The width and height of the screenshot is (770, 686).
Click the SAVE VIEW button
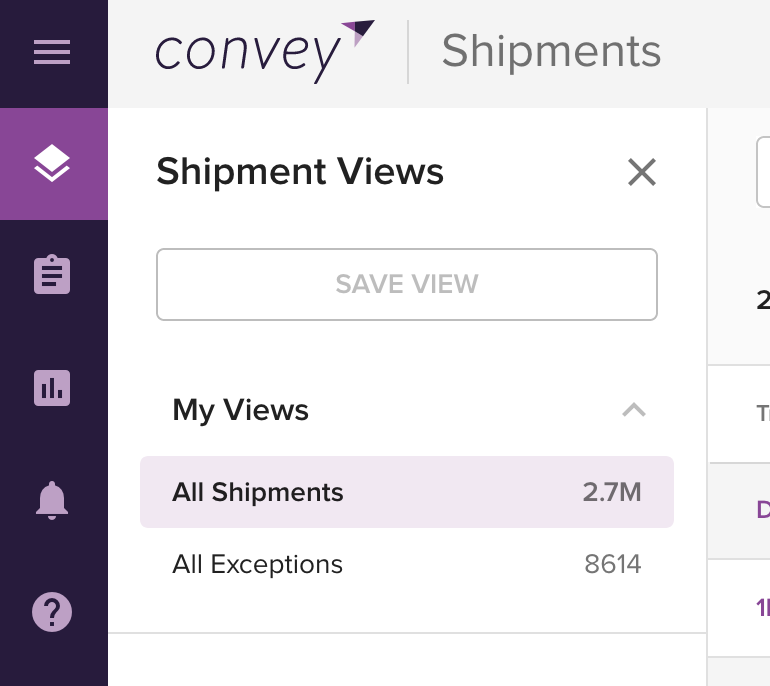click(407, 284)
